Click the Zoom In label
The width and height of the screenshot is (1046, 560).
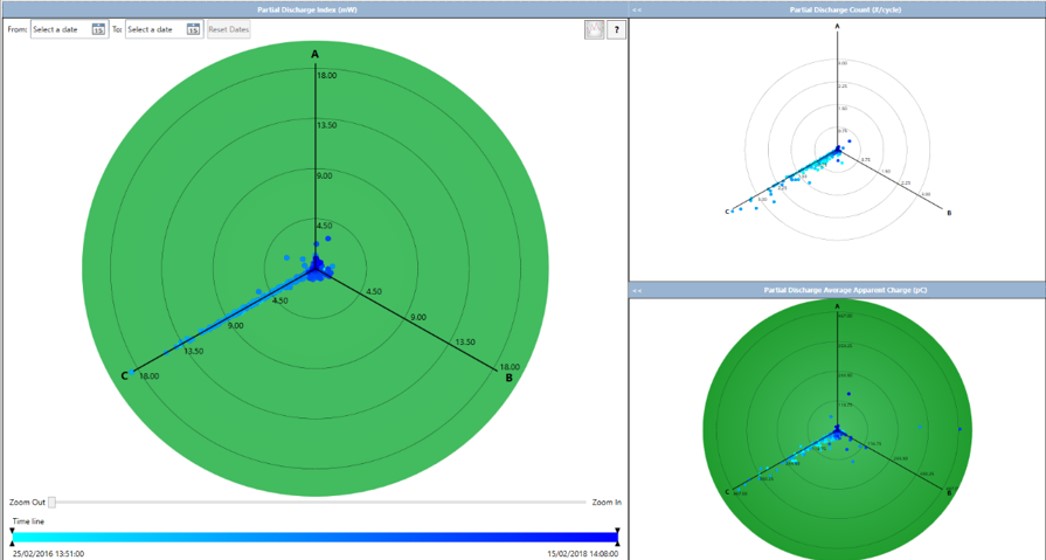604,502
